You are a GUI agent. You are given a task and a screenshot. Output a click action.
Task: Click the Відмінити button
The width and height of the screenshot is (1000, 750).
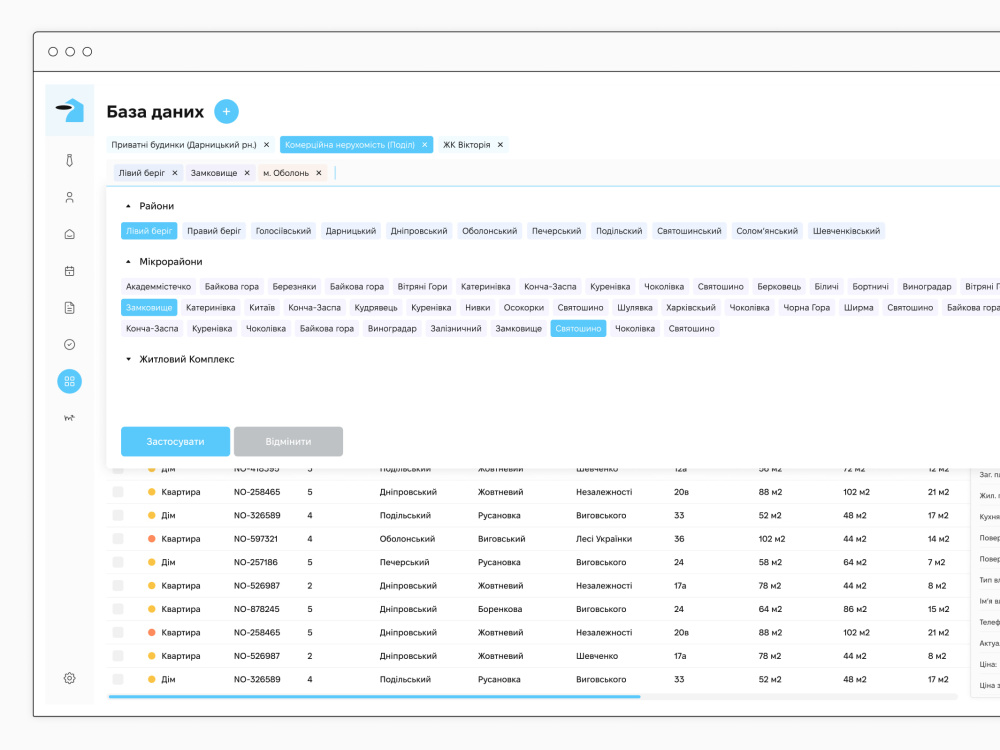[288, 441]
